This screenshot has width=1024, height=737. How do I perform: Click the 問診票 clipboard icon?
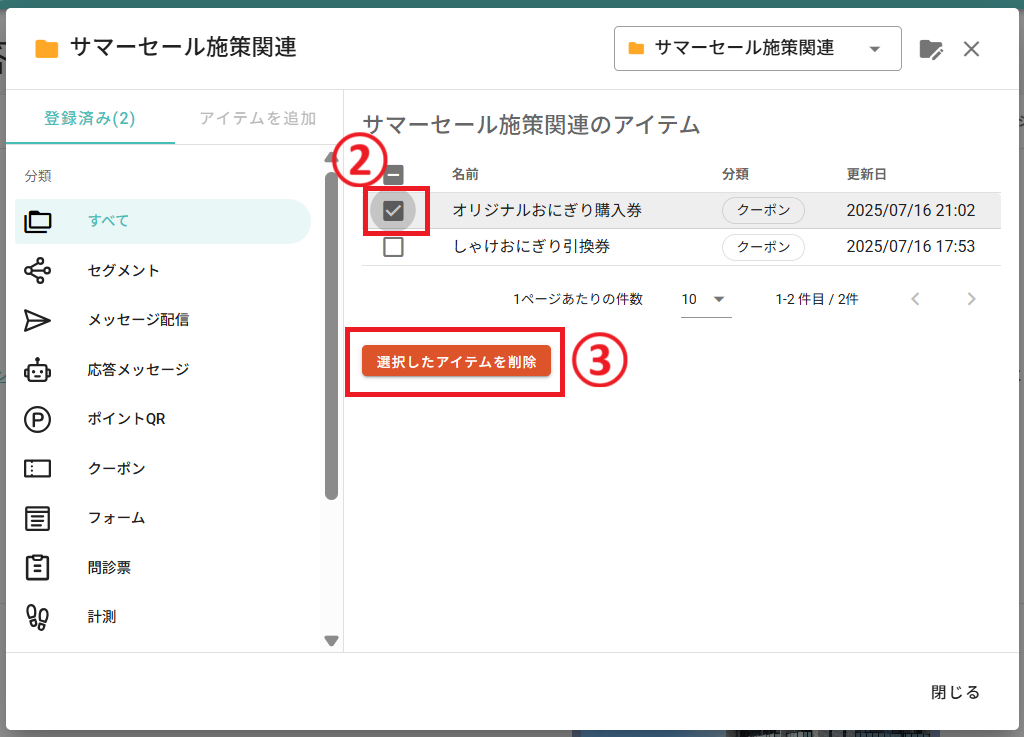tap(37, 567)
